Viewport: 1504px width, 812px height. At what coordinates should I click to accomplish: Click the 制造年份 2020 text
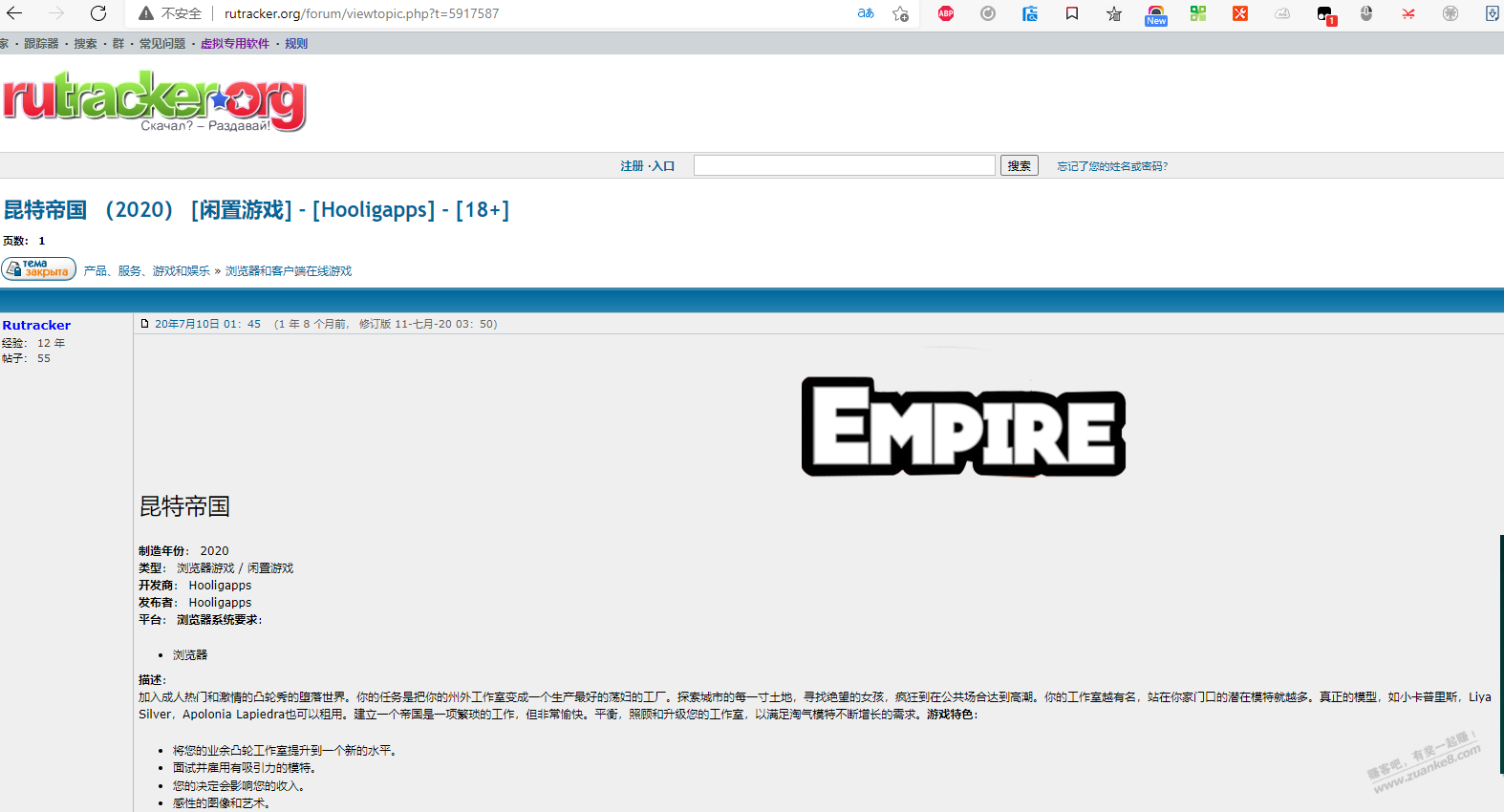[x=183, y=551]
